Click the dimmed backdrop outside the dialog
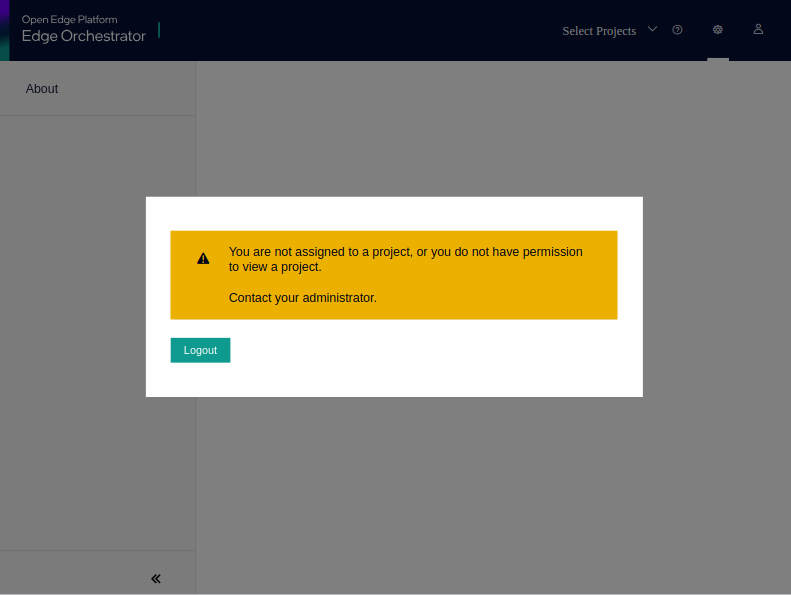This screenshot has width=791, height=595. click(x=500, y=480)
